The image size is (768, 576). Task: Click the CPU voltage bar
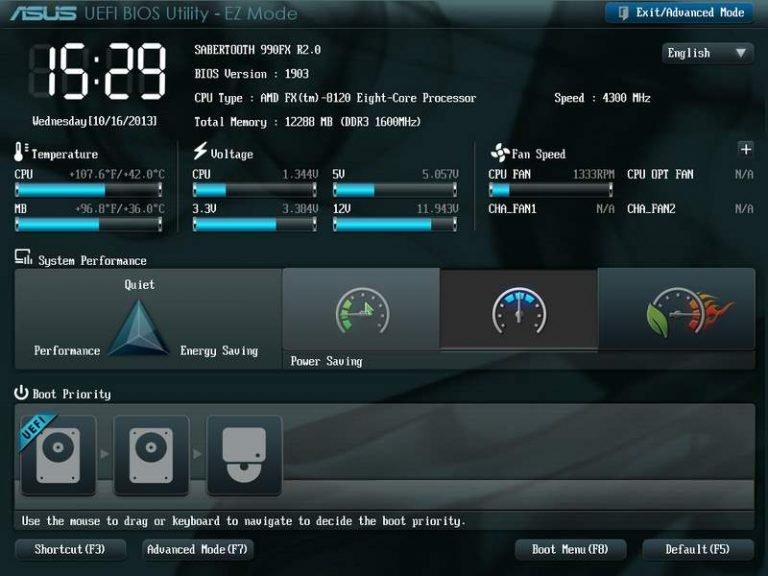click(255, 189)
